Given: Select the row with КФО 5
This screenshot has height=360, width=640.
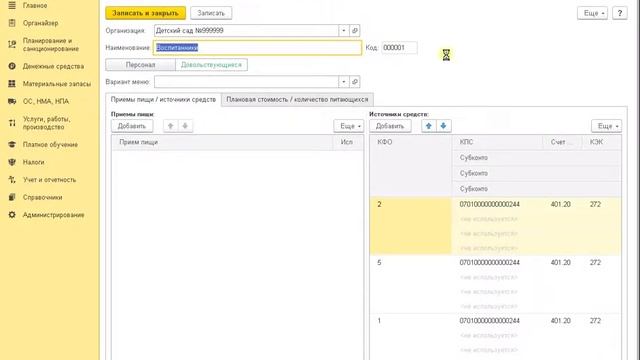Looking at the screenshot, I should [496, 284].
